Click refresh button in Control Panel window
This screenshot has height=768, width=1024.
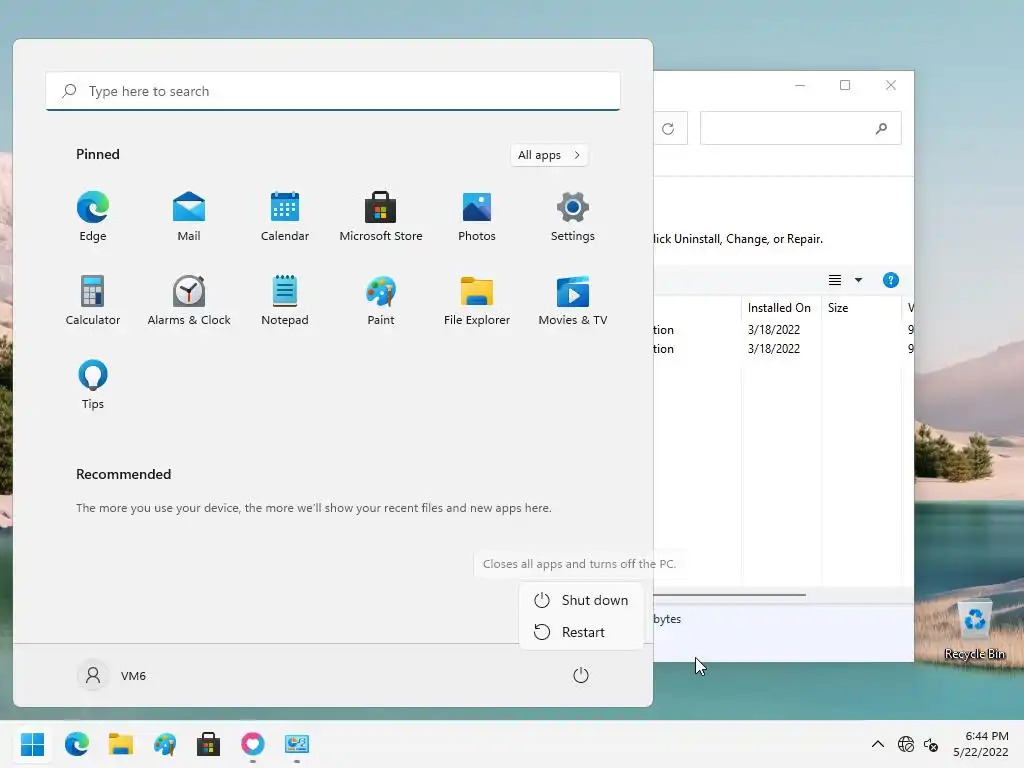pyautogui.click(x=668, y=129)
